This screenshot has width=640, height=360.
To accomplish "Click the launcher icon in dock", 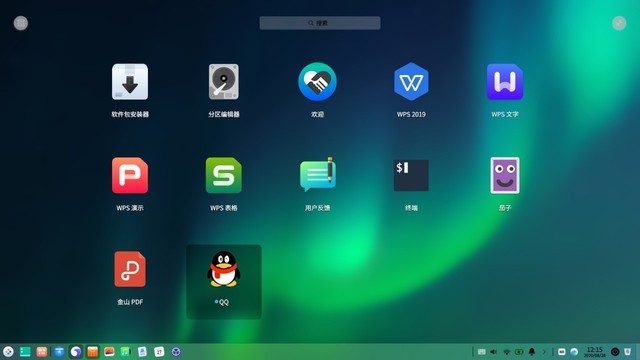I will (x=8, y=351).
